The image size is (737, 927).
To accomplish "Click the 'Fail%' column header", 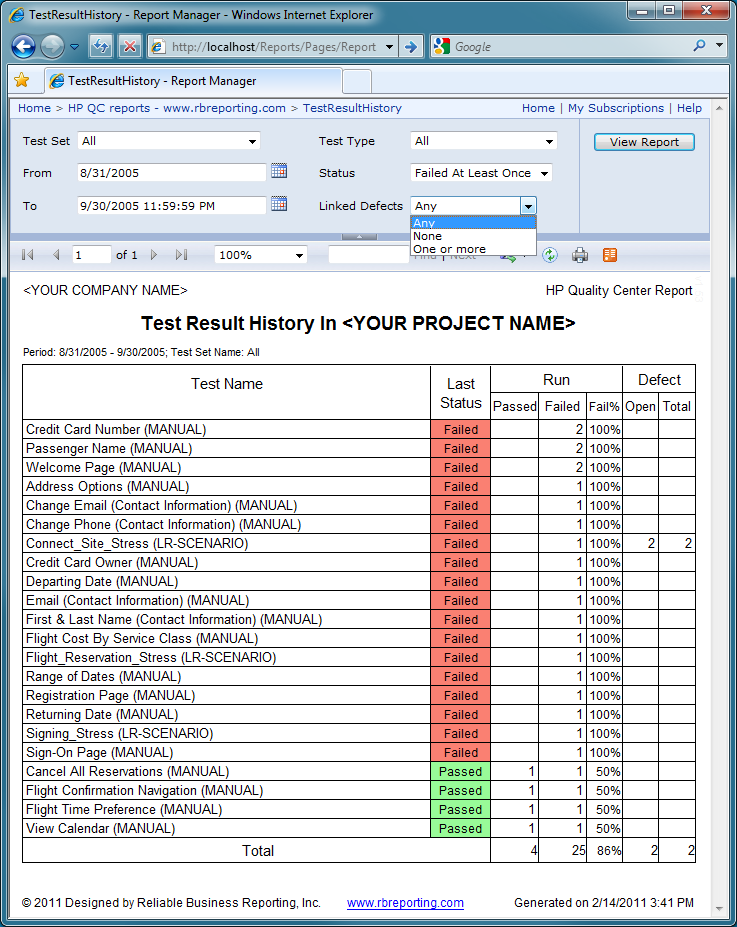I will coord(604,406).
